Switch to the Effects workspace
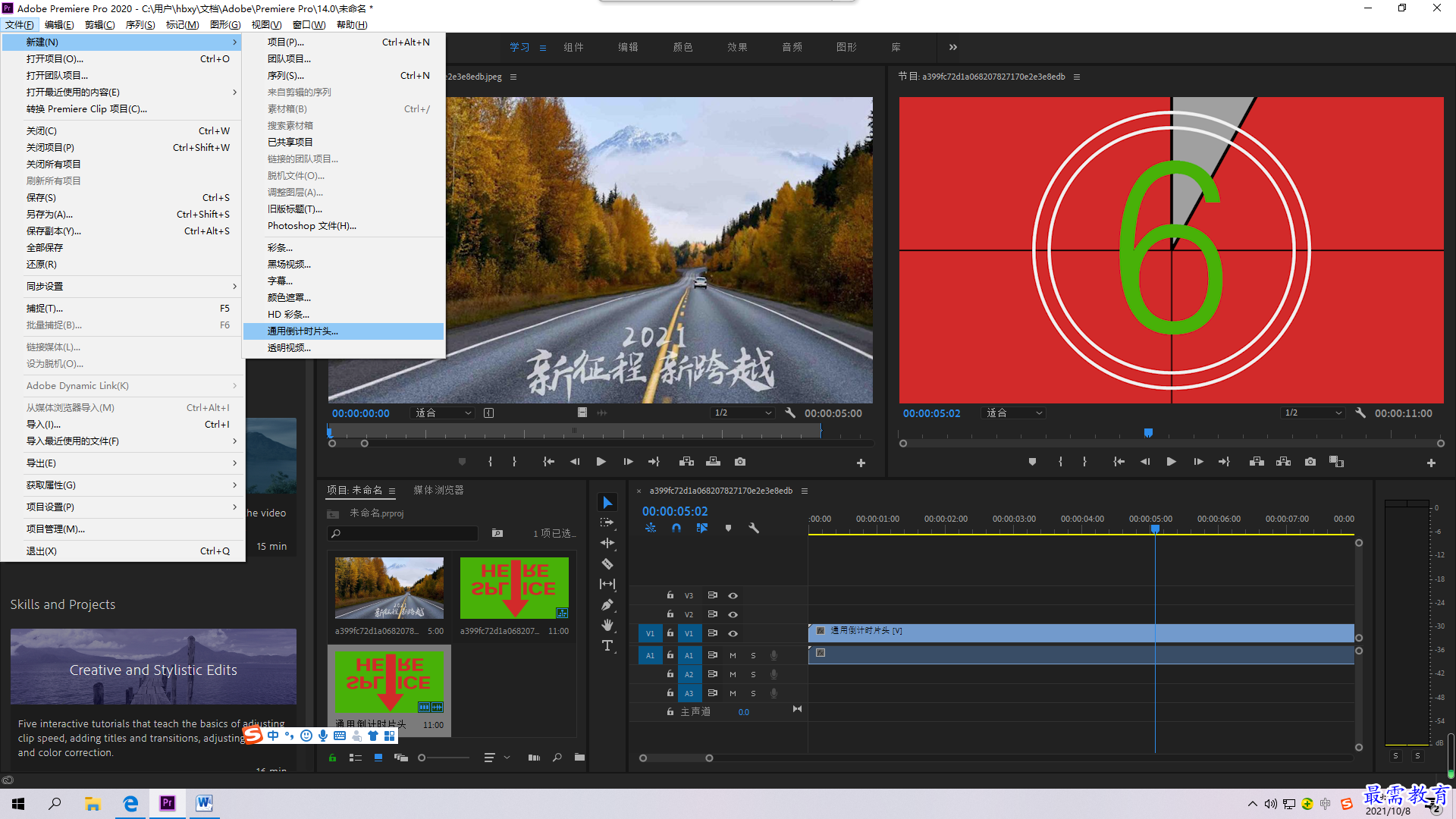1456x819 pixels. 737,47
